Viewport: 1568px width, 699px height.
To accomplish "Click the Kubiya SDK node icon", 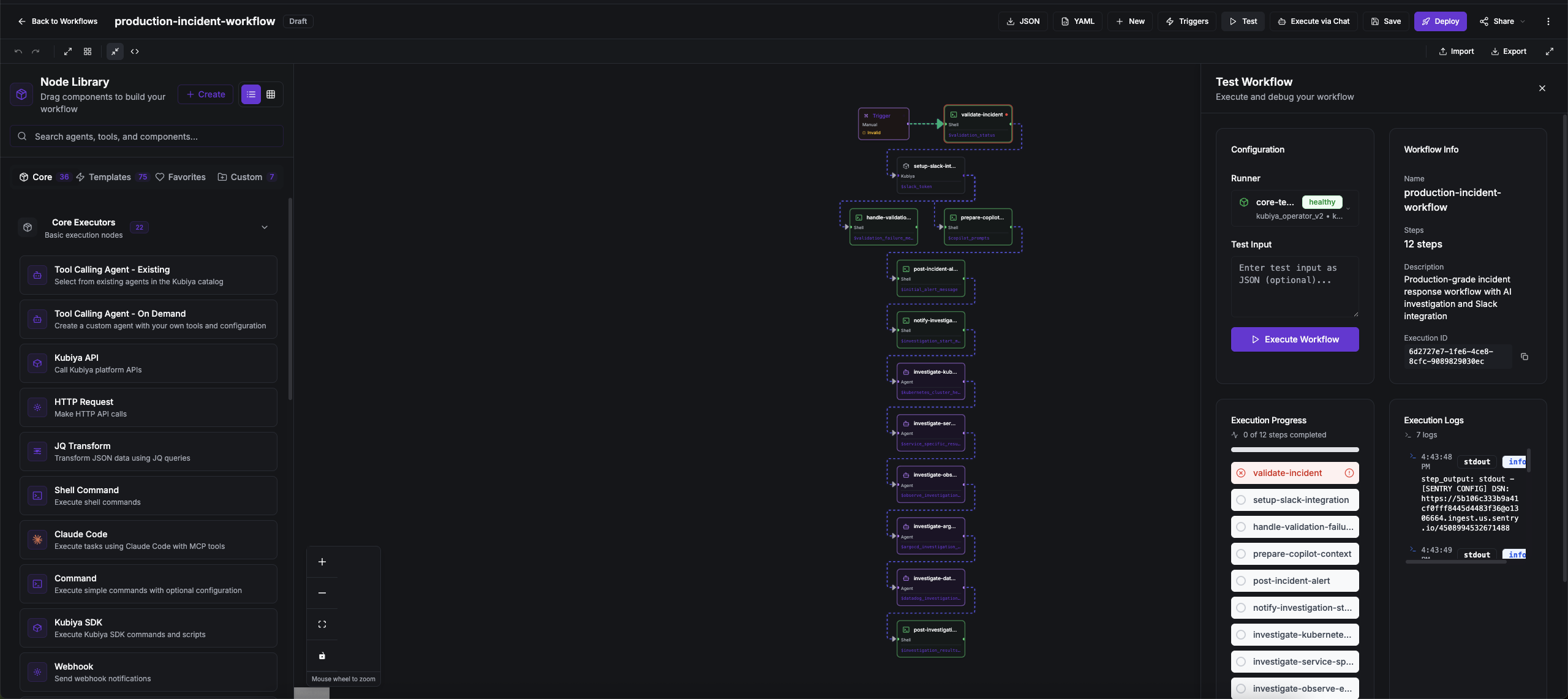I will pos(37,628).
